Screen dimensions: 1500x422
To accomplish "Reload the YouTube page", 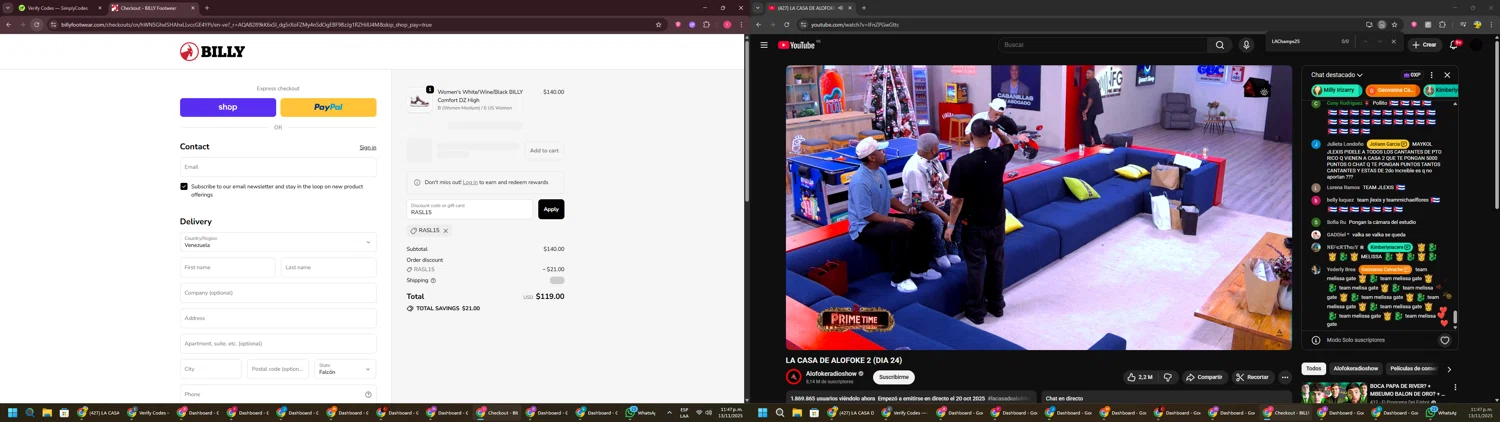I will coord(787,24).
